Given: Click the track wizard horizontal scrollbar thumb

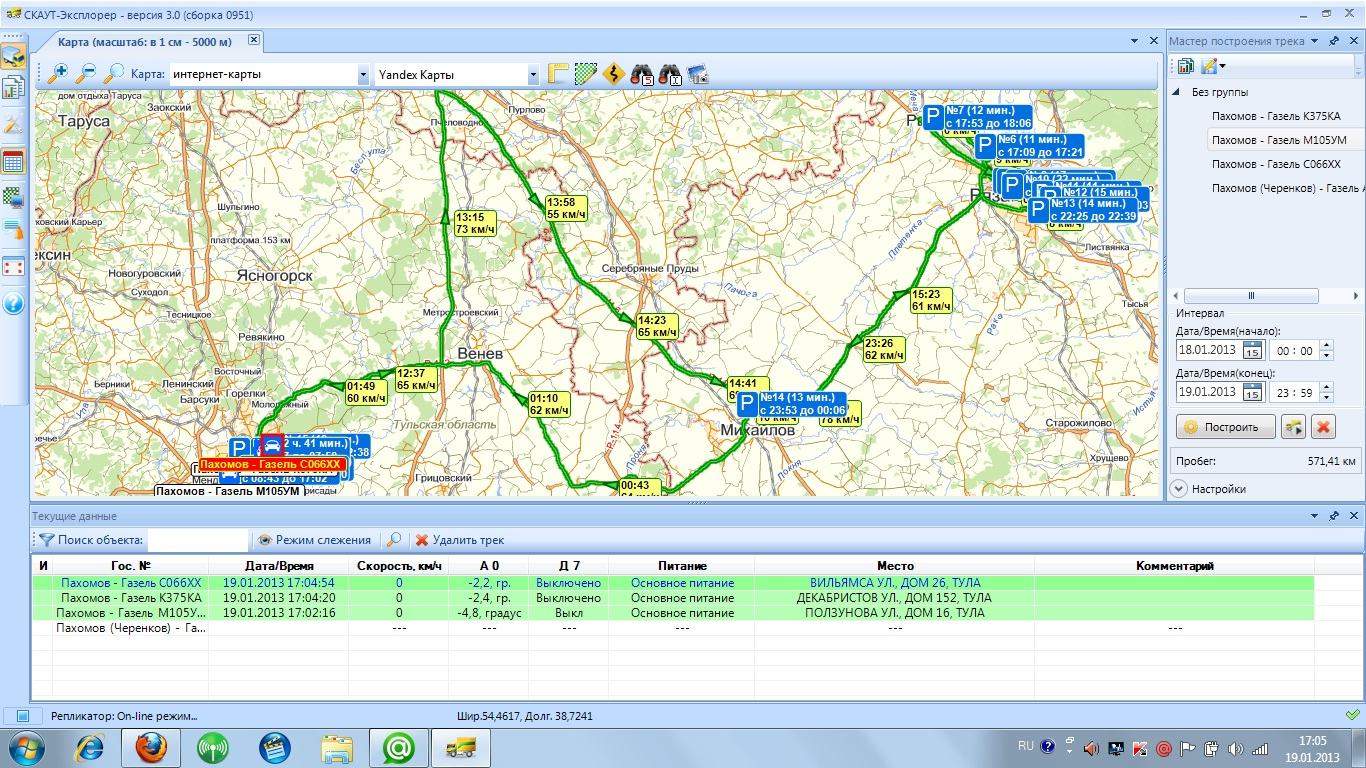Looking at the screenshot, I should point(1251,296).
